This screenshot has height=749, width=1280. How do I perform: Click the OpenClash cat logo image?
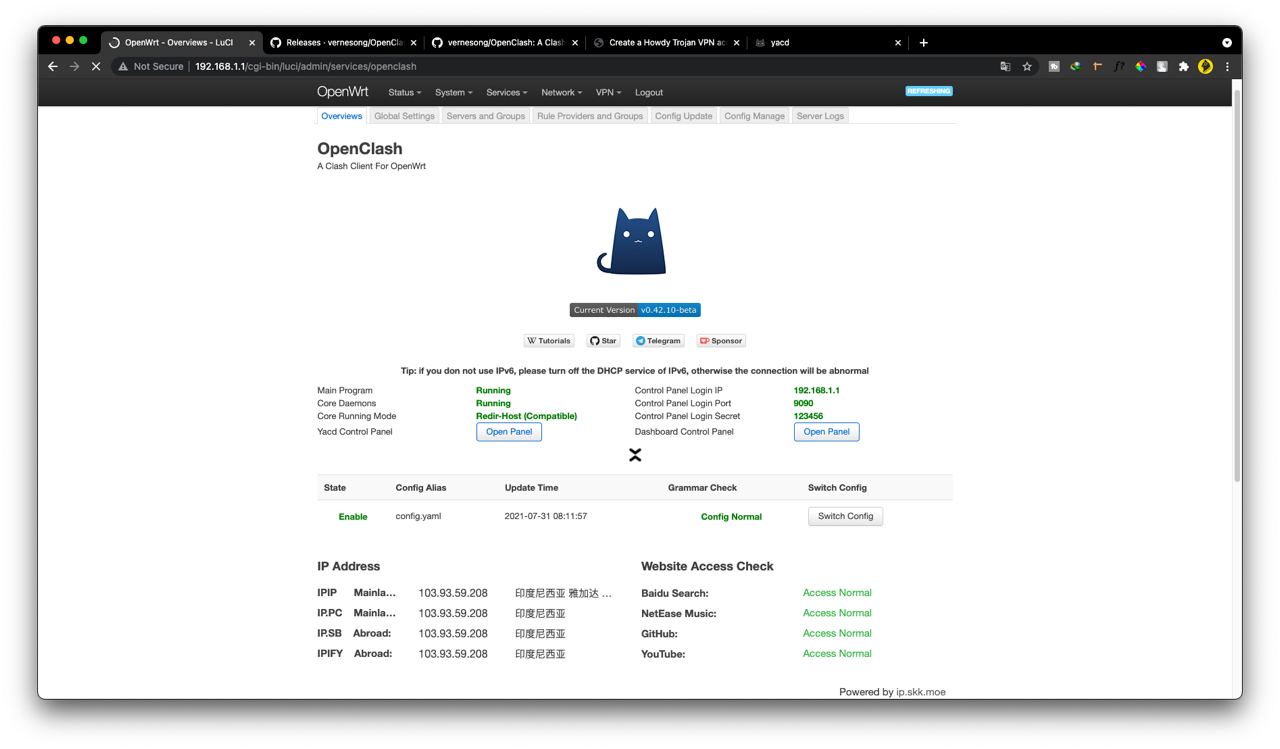[632, 241]
